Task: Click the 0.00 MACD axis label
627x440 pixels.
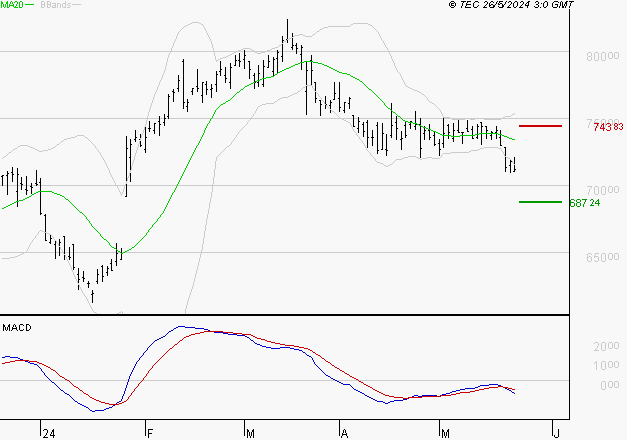Action: [x=610, y=385]
